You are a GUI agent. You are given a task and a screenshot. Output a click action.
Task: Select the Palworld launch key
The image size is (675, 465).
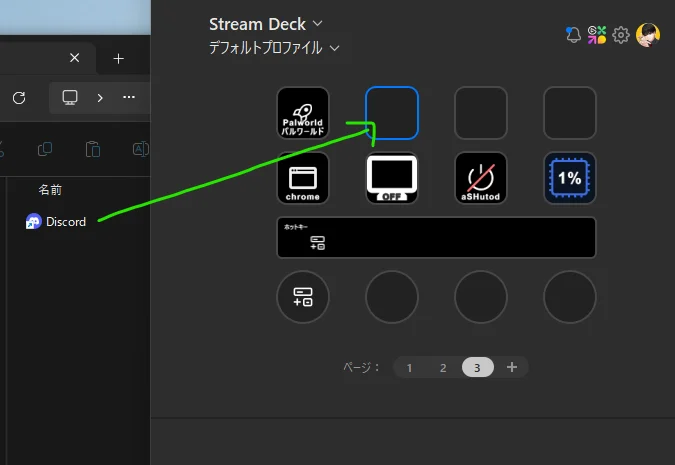point(303,113)
